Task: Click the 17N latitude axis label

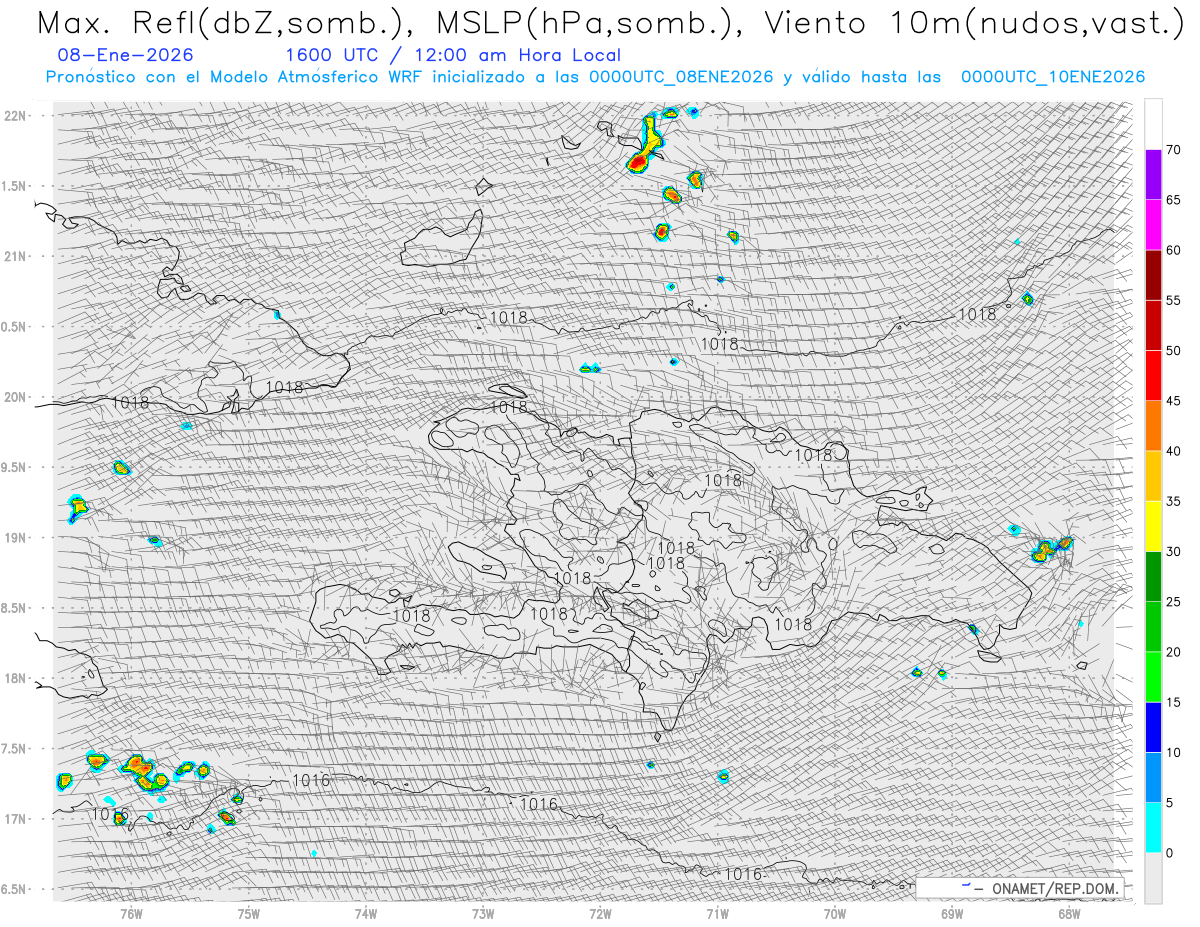Action: click(x=16, y=819)
